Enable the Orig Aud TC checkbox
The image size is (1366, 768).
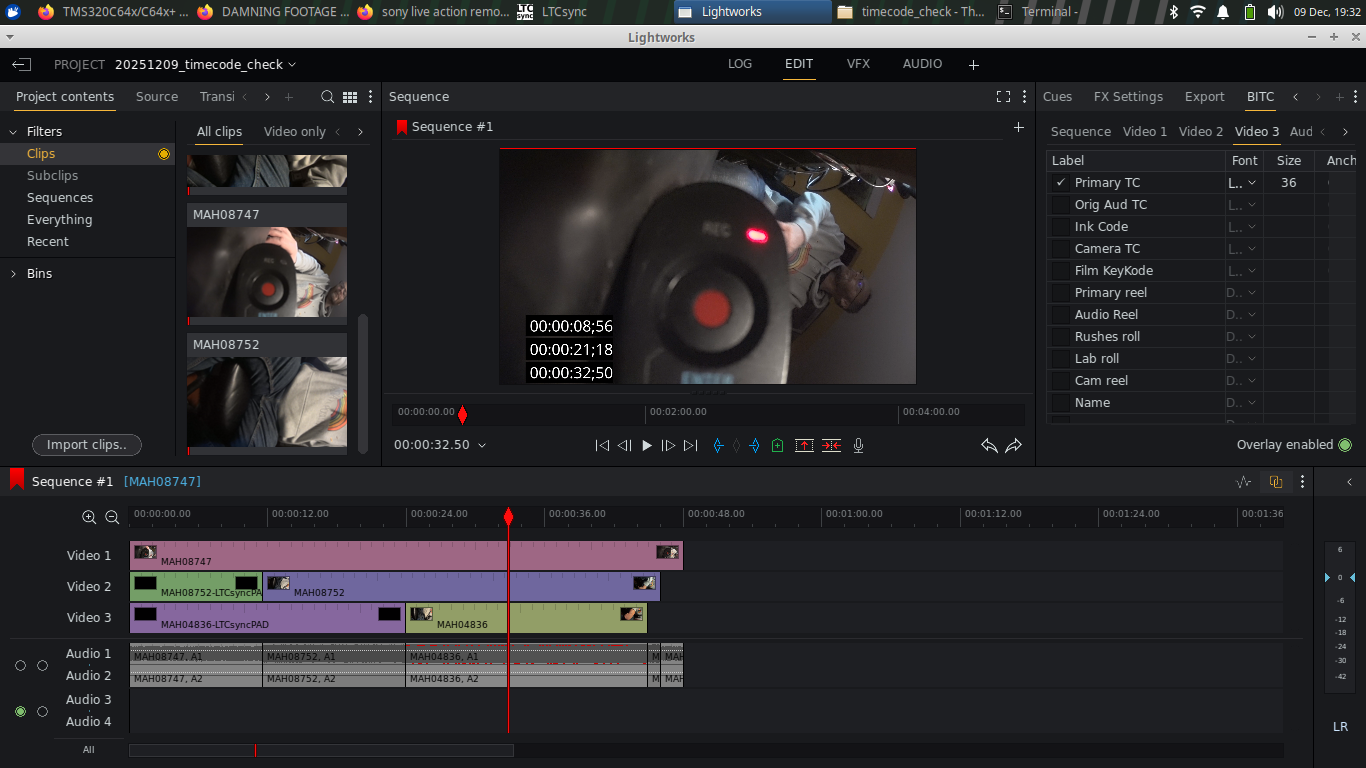(x=1060, y=205)
